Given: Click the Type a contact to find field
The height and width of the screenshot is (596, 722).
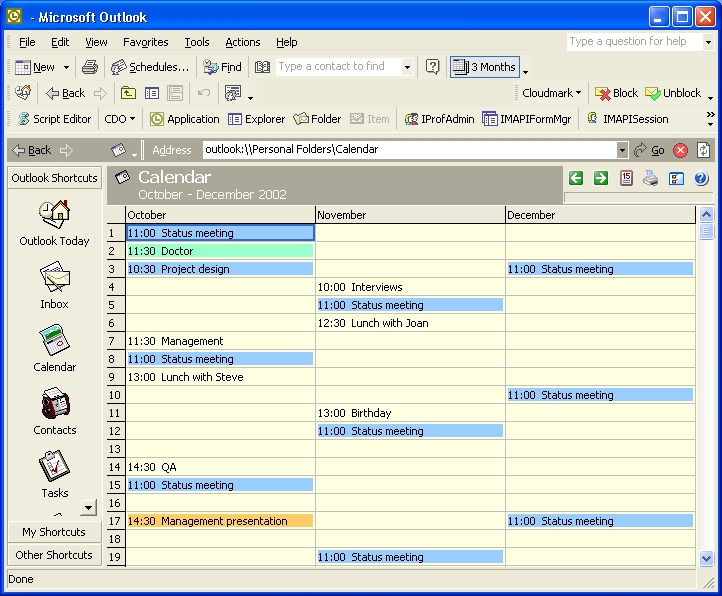Looking at the screenshot, I should 338,67.
